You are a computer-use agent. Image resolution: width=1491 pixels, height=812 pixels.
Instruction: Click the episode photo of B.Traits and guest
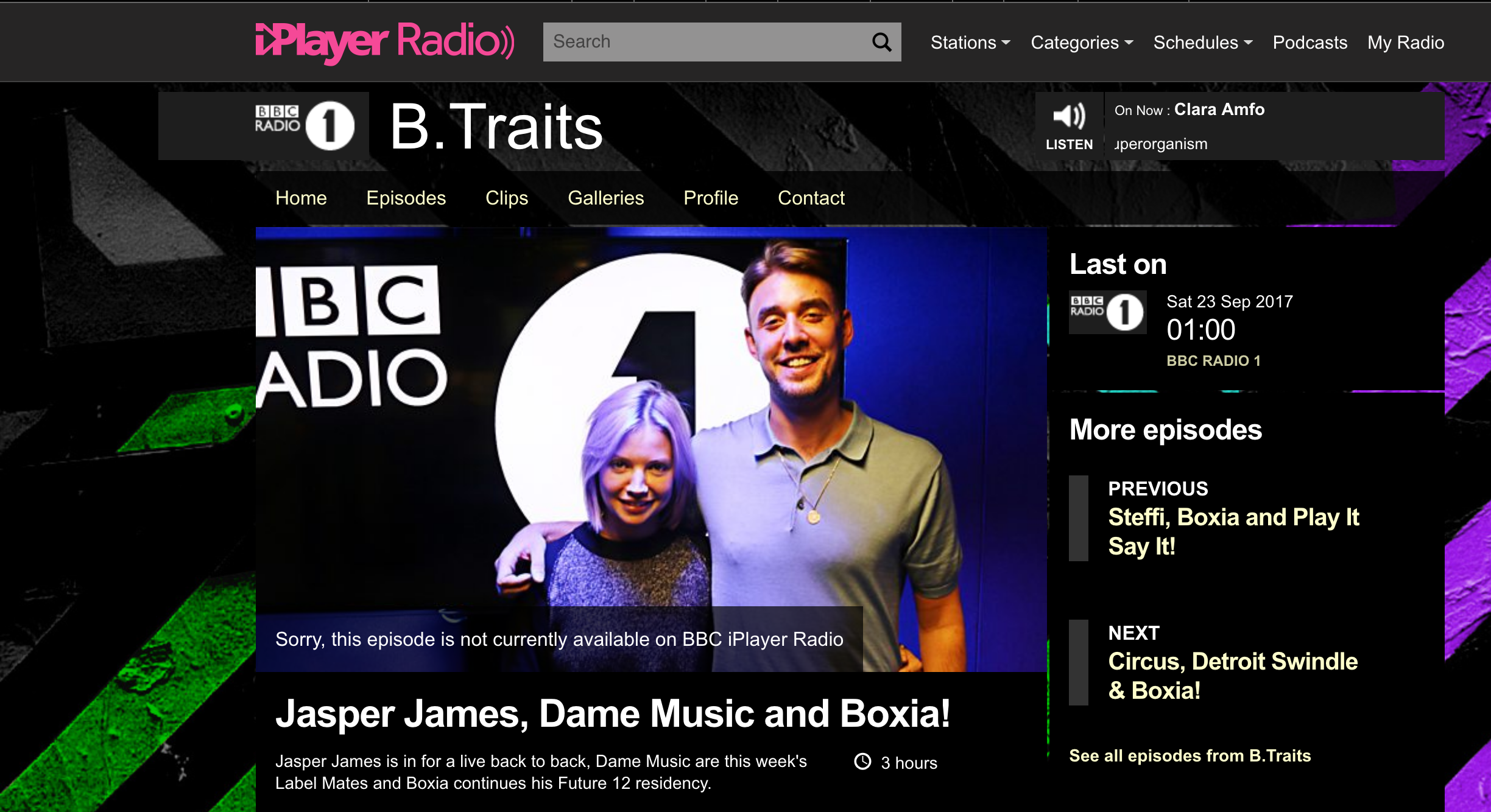(x=651, y=449)
